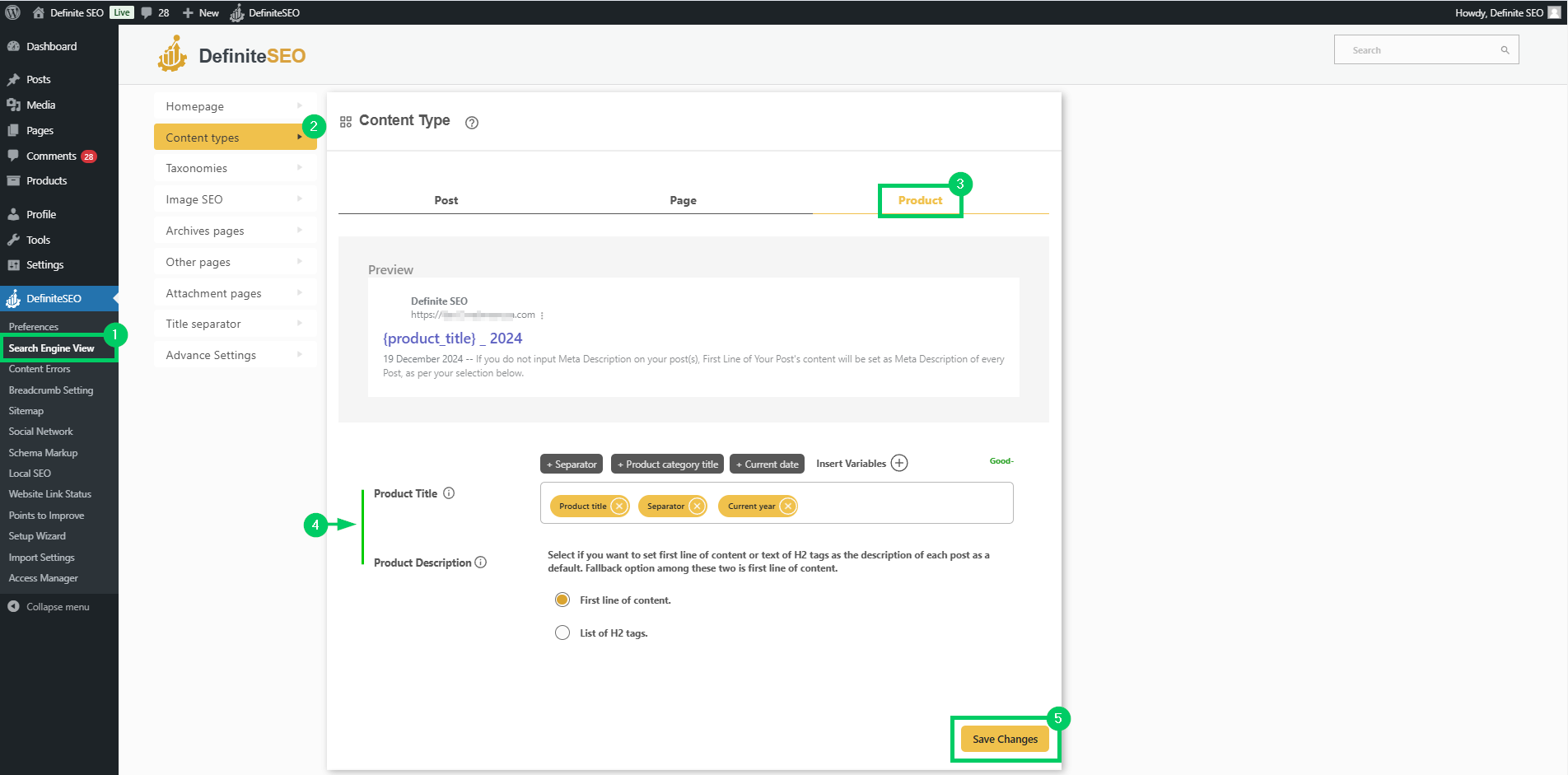This screenshot has height=775, width=1568.
Task: Open Content Errors submenu
Action: coord(40,369)
